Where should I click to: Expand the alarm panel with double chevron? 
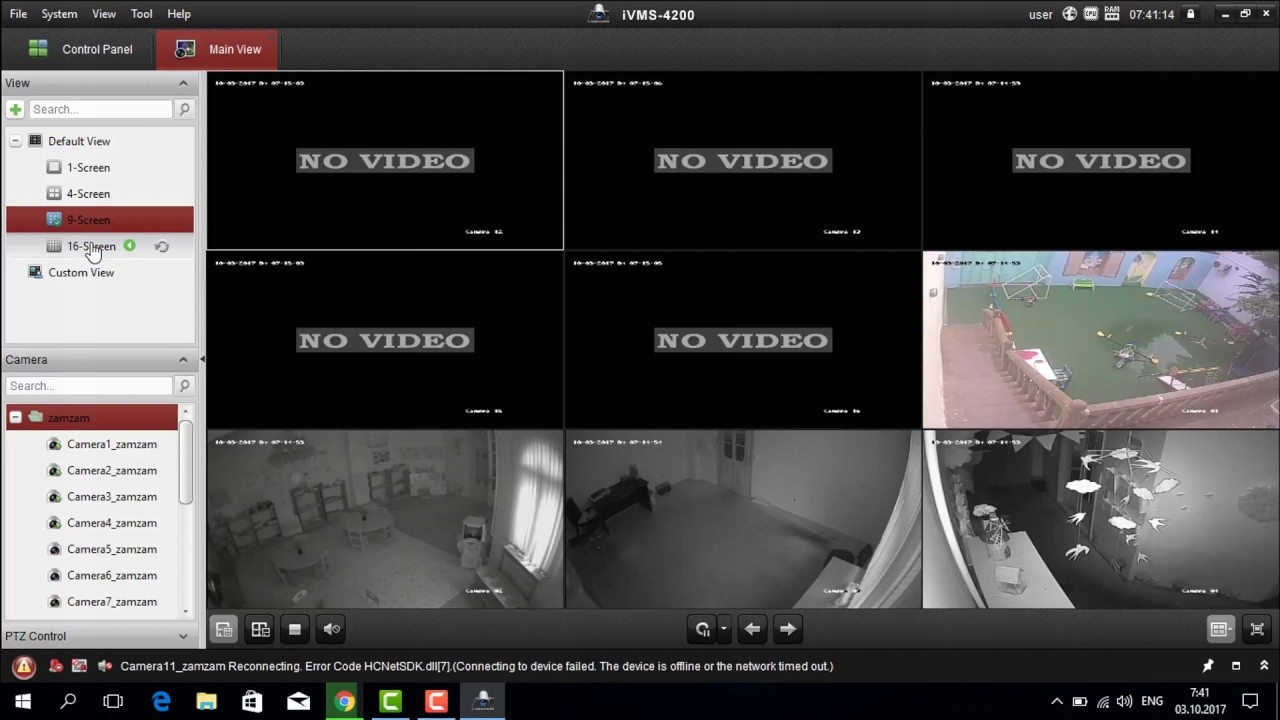(1264, 666)
